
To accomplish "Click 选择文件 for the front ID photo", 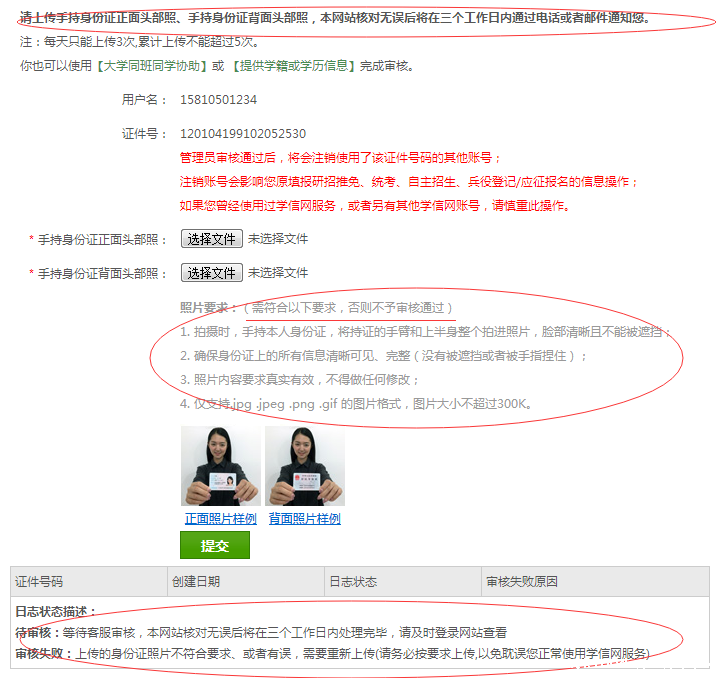I will point(212,239).
